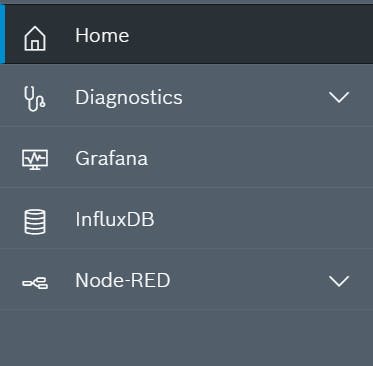Viewport: 373px width, 366px height.
Task: Go to the Home menu label
Action: (102, 35)
